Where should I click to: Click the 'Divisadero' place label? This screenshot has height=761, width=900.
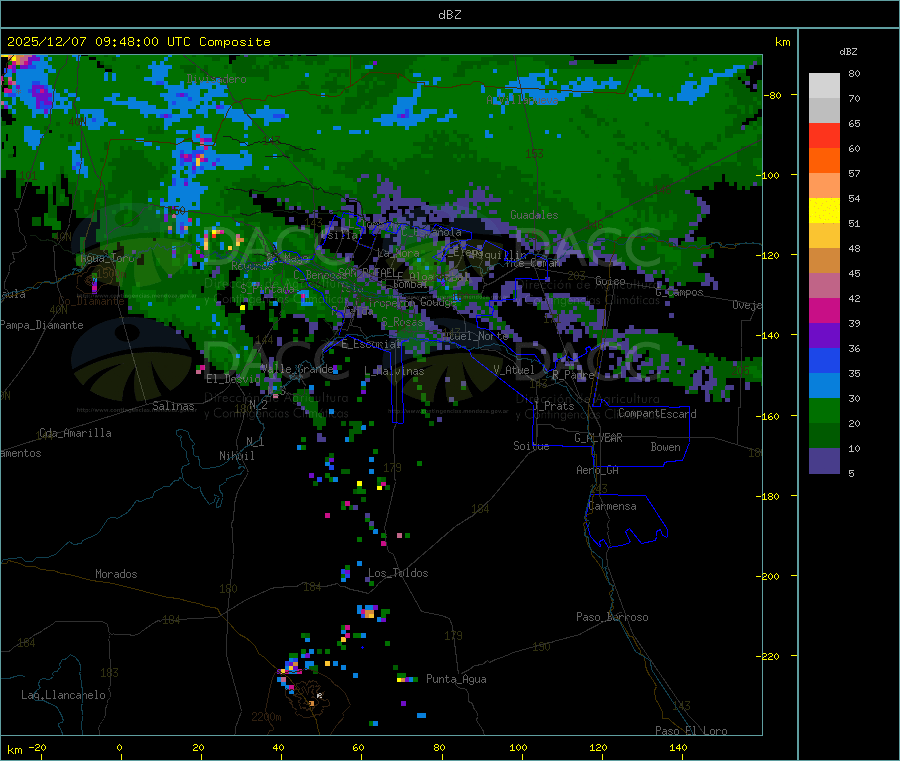(216, 79)
